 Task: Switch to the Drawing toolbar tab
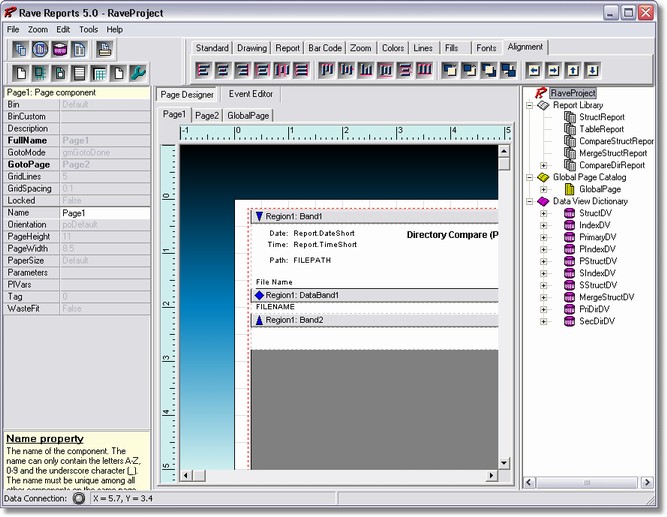click(x=252, y=48)
